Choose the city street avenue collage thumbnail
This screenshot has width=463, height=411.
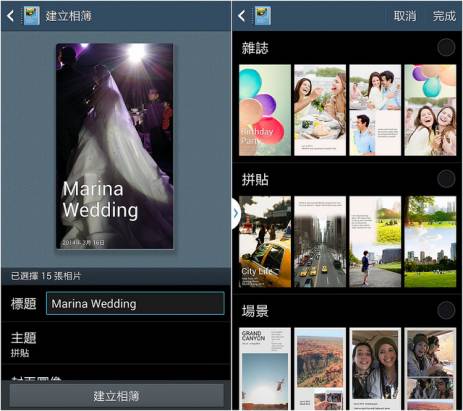click(x=320, y=242)
